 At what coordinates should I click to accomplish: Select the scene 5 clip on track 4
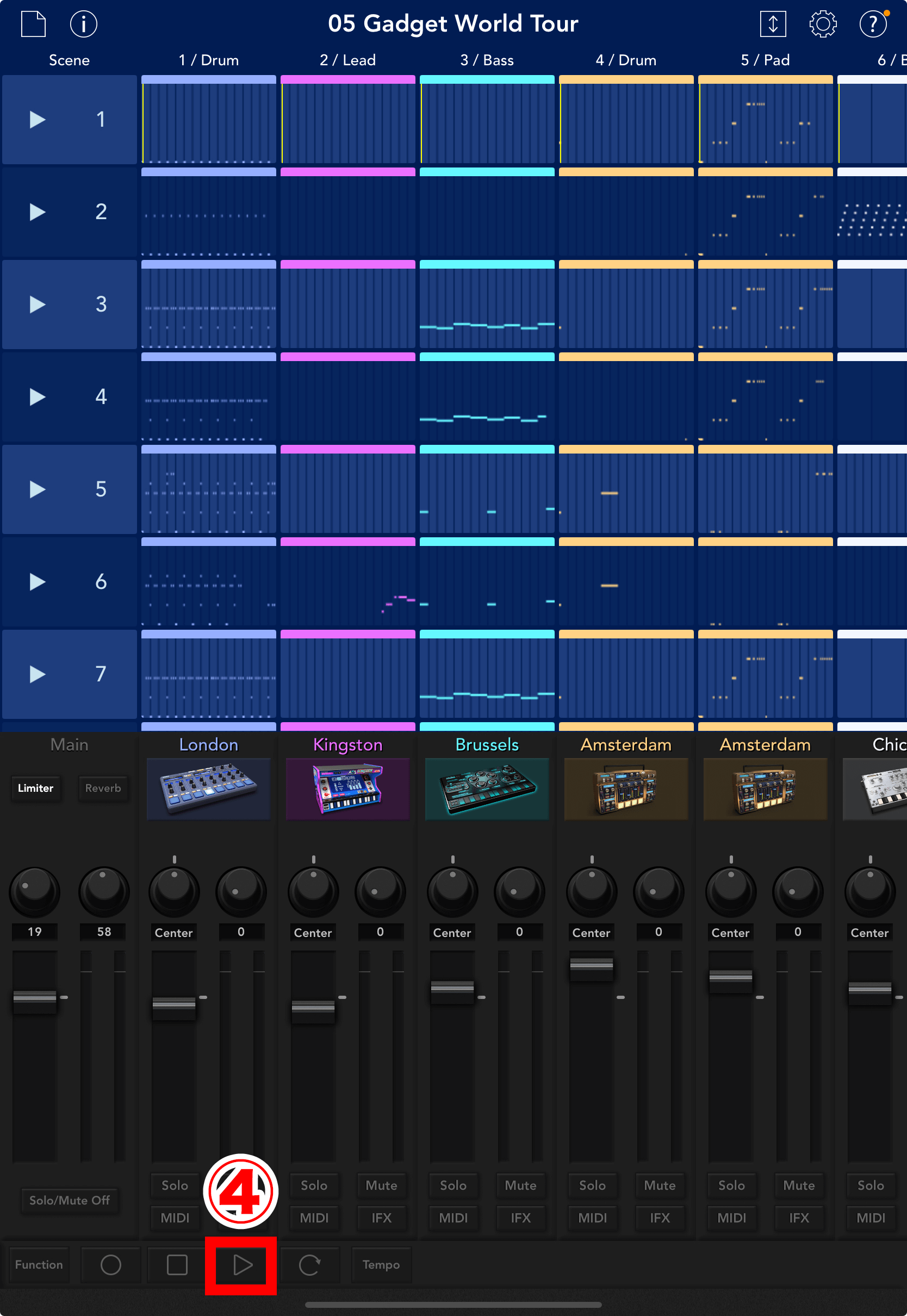tap(626, 489)
